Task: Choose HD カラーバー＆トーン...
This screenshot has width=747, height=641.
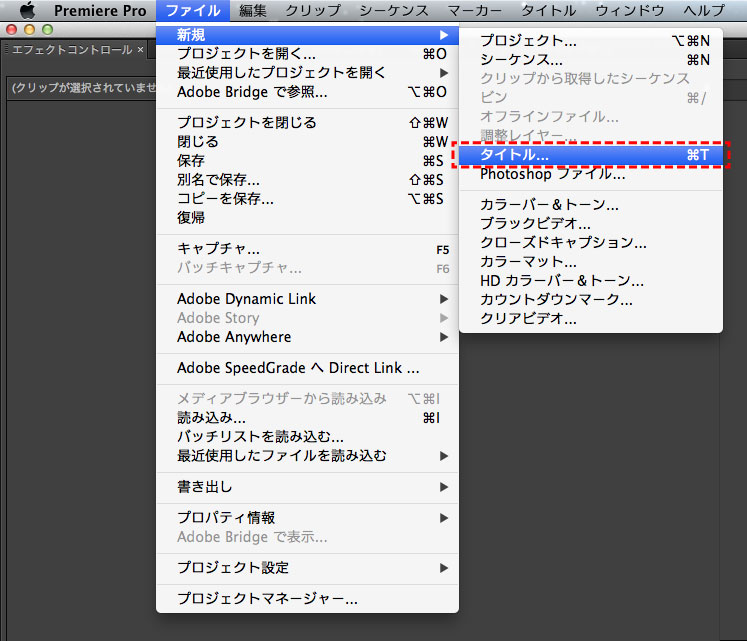Action: pyautogui.click(x=591, y=281)
